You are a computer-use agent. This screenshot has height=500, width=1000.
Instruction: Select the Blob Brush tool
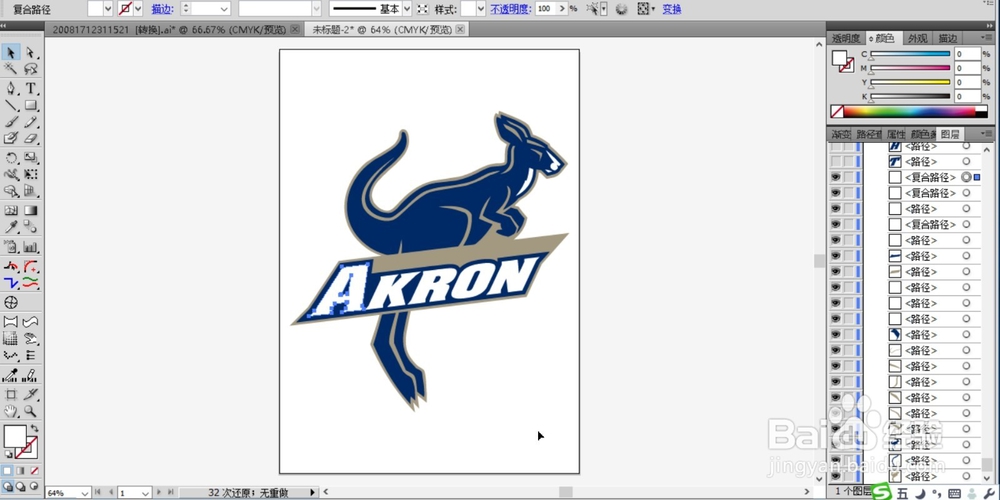[11, 138]
